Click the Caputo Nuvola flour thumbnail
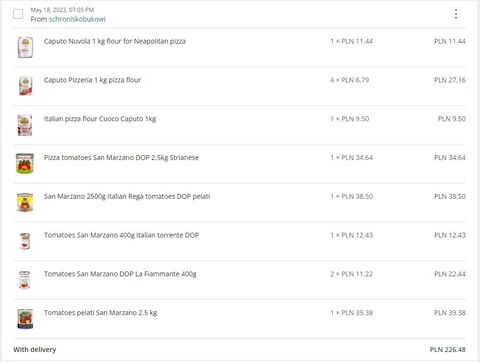 [25, 47]
